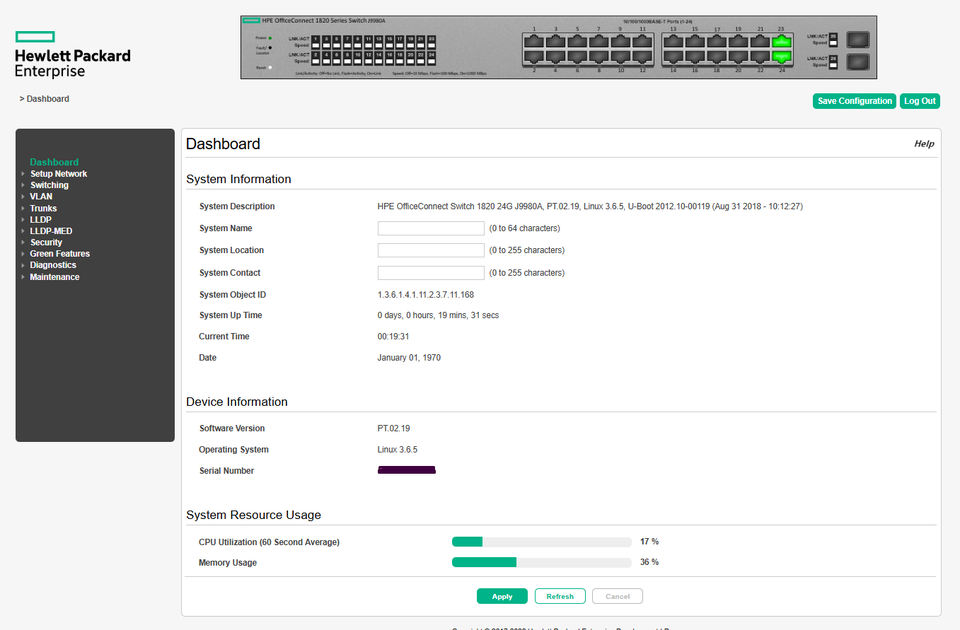Click the Save Configuration button
This screenshot has height=630, width=960.
pyautogui.click(x=854, y=101)
